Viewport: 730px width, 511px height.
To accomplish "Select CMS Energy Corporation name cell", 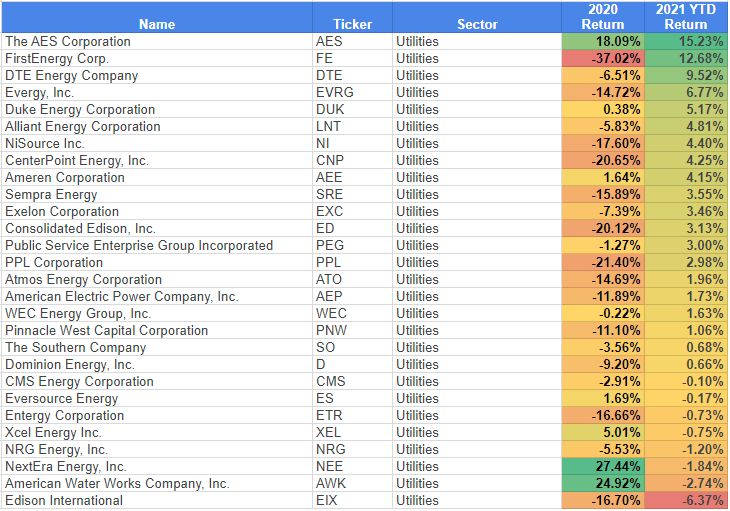I will 157,382.
